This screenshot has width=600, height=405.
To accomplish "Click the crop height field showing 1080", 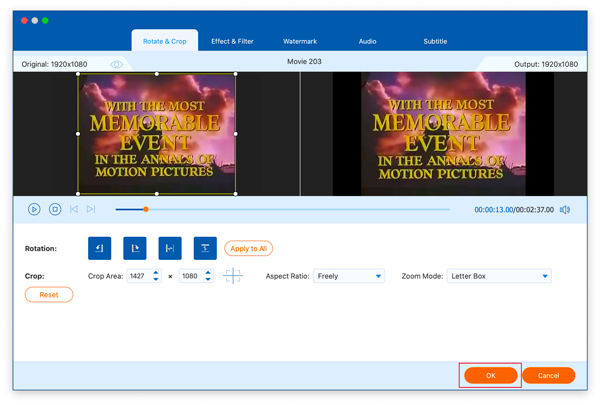I will click(190, 276).
